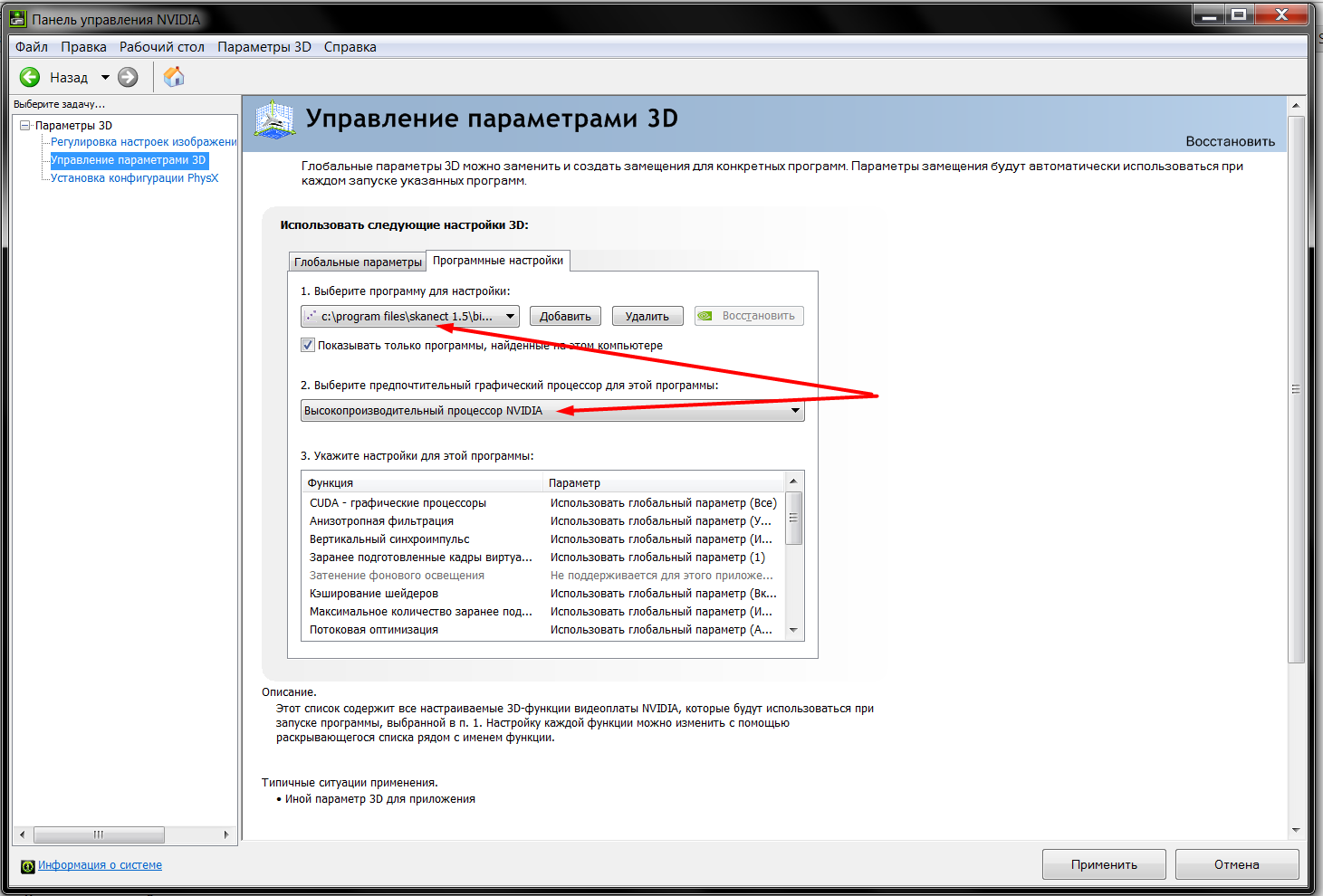
Task: Select the Заранее подготовленные кадры row
Action: (543, 558)
